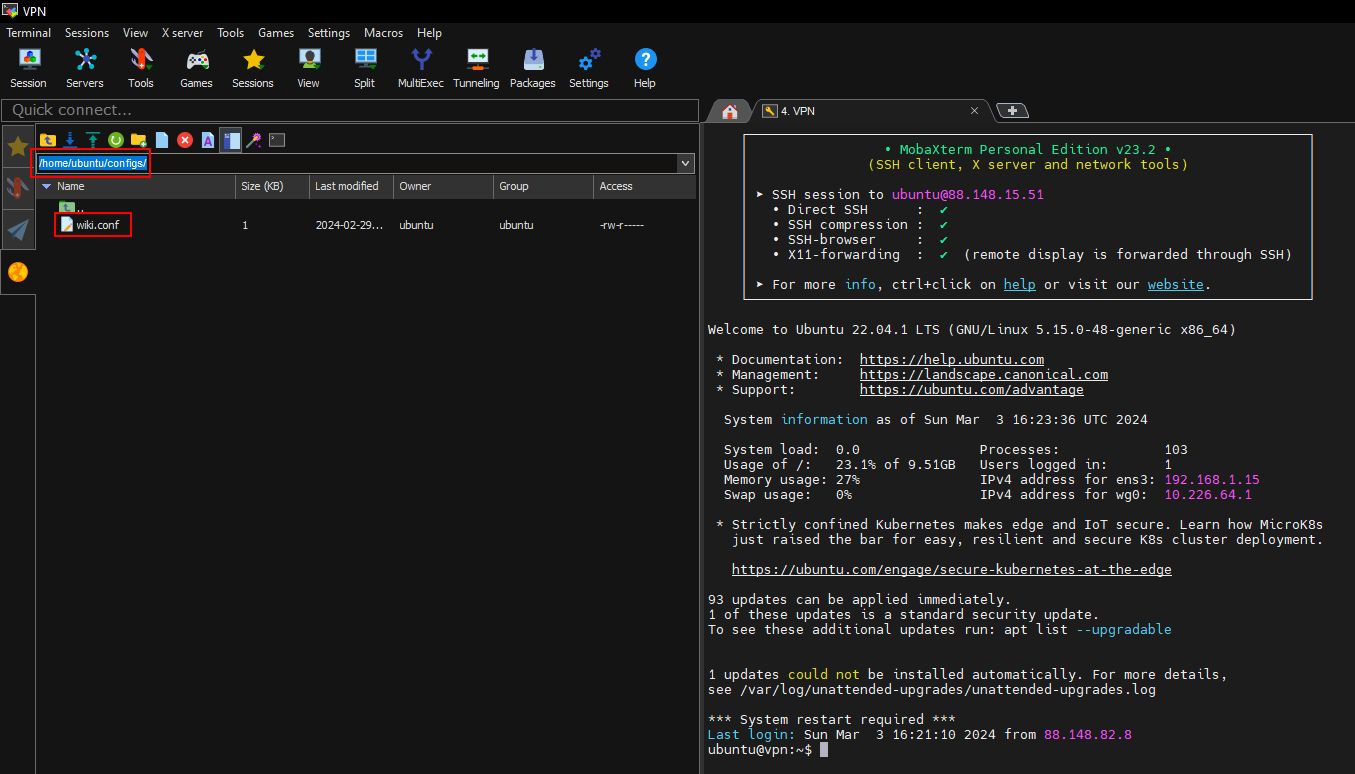Sort files by the Name column
The height and width of the screenshot is (774, 1355).
point(70,186)
